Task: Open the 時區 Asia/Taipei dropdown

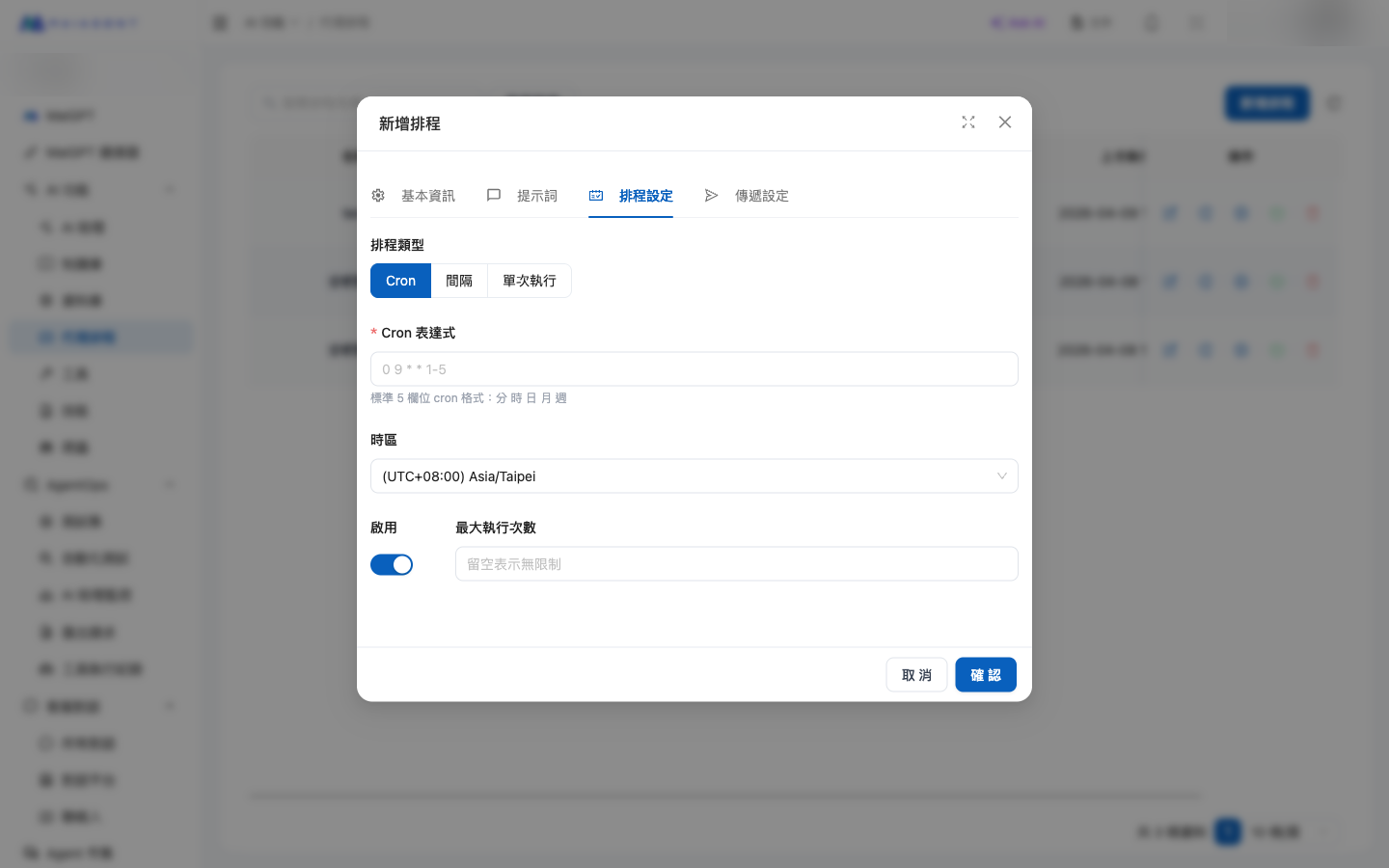Action: coord(694,476)
